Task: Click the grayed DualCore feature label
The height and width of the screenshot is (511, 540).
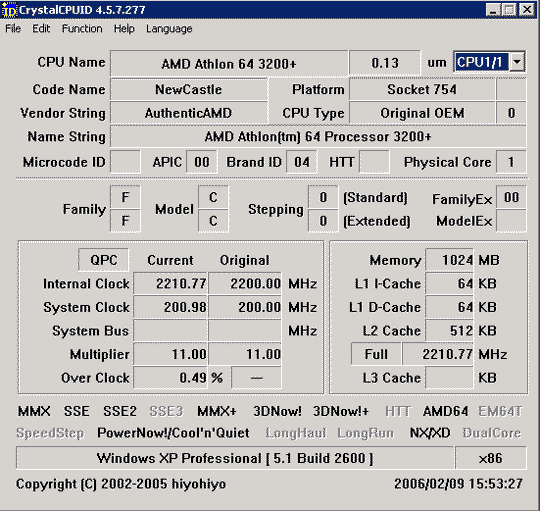Action: (x=491, y=433)
